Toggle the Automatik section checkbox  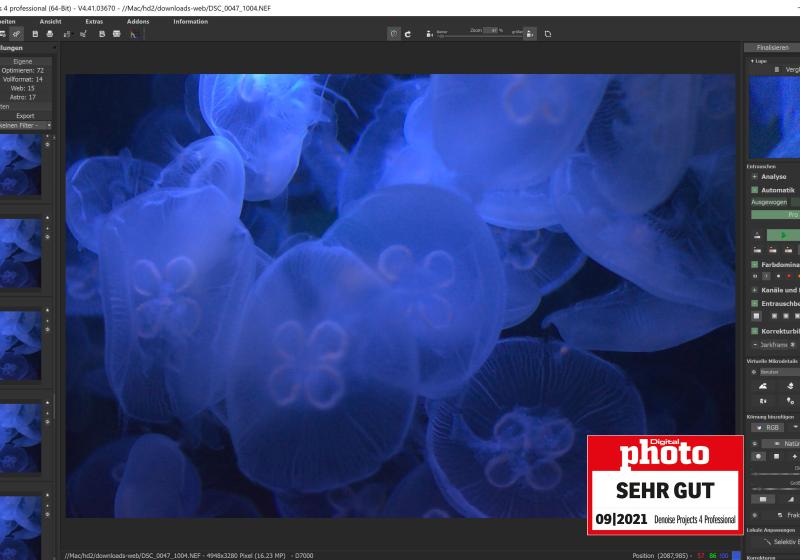point(755,190)
